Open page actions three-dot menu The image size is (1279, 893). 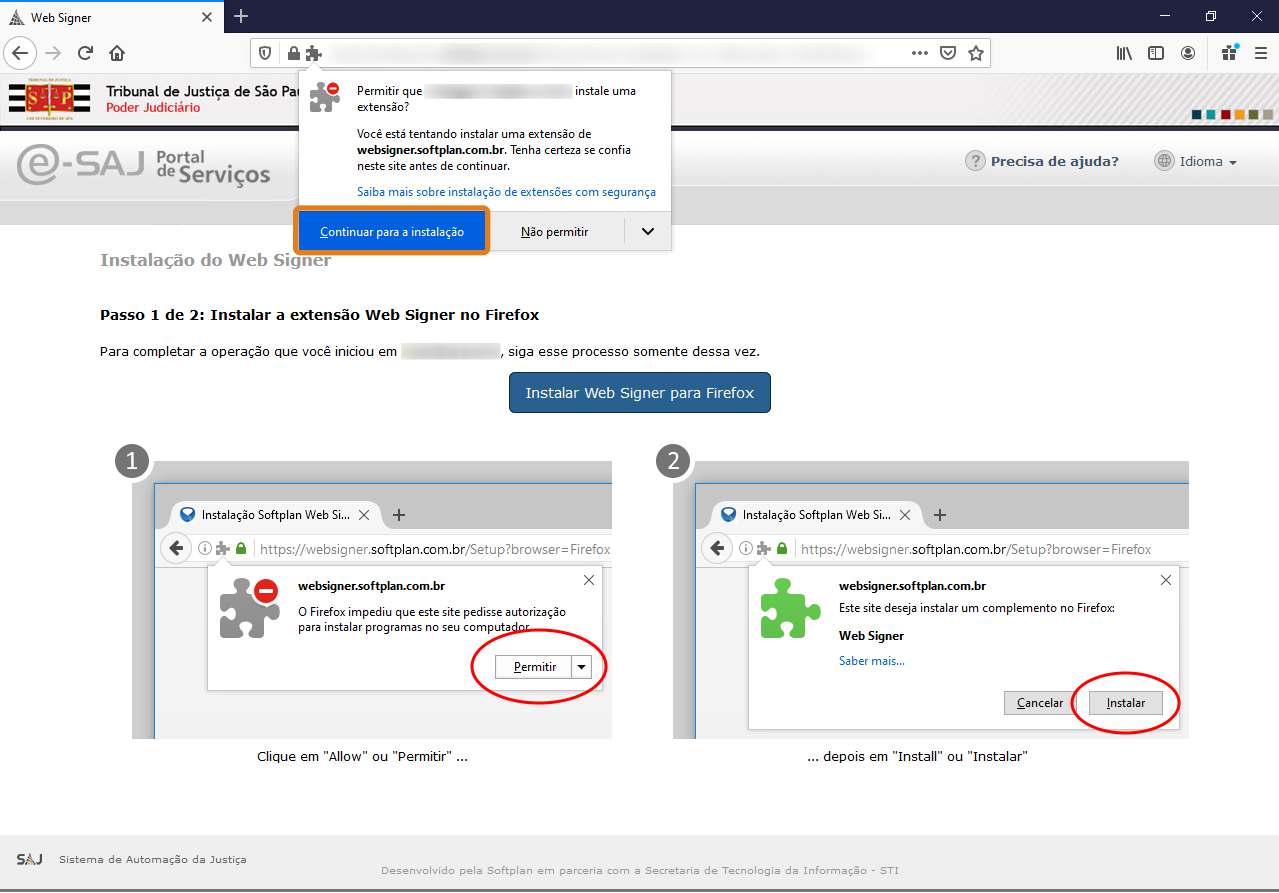[x=920, y=53]
